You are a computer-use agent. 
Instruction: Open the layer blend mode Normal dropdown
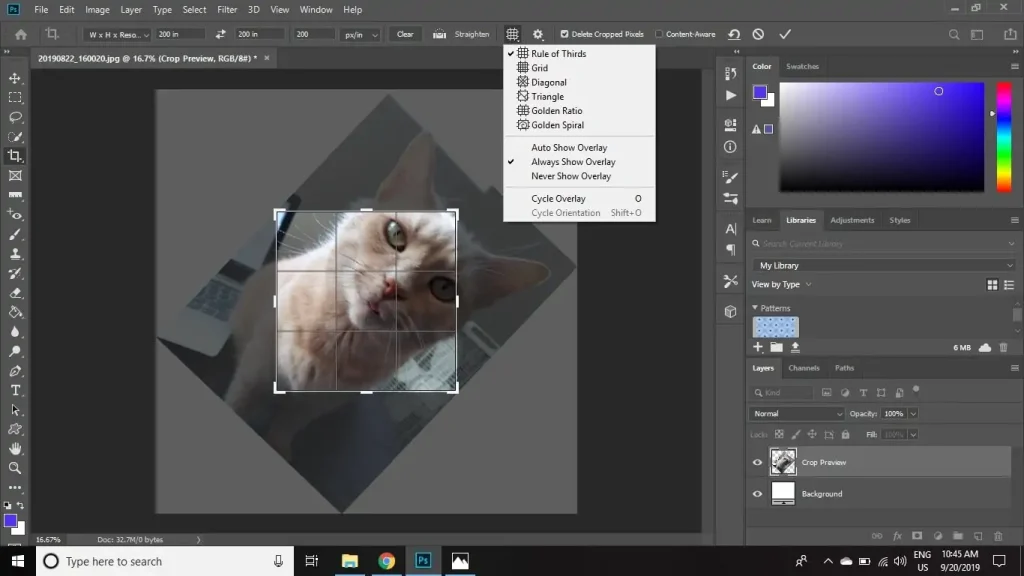pos(797,413)
